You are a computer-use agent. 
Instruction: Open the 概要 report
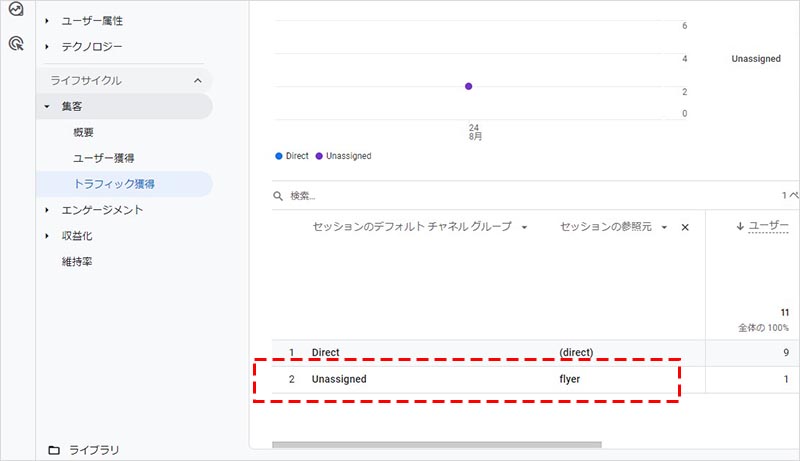tap(84, 132)
